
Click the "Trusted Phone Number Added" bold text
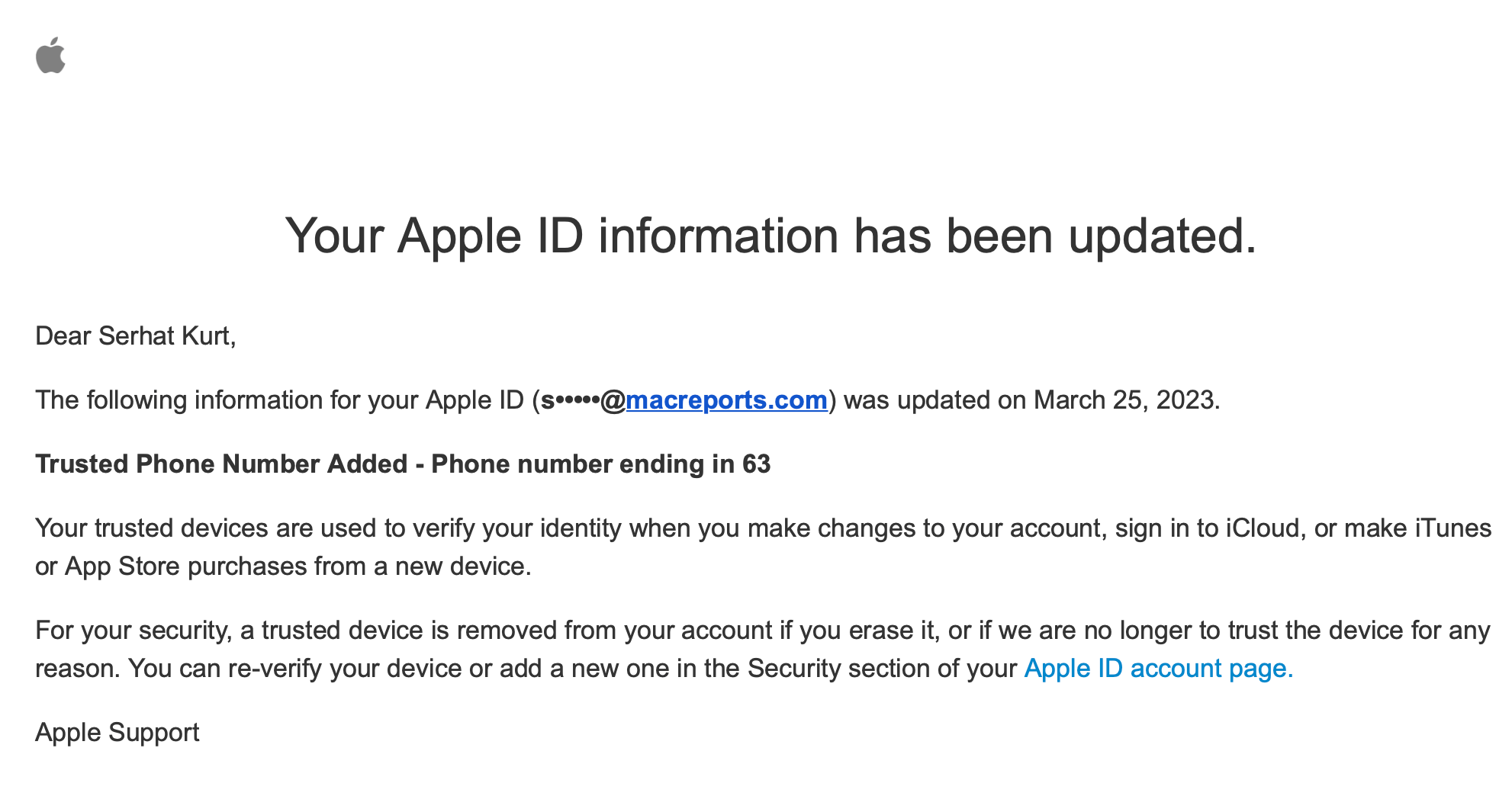tap(221, 464)
